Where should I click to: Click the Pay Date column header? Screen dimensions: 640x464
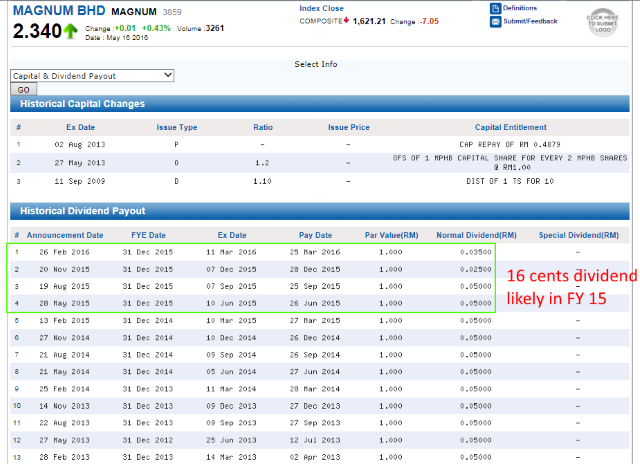coord(316,235)
